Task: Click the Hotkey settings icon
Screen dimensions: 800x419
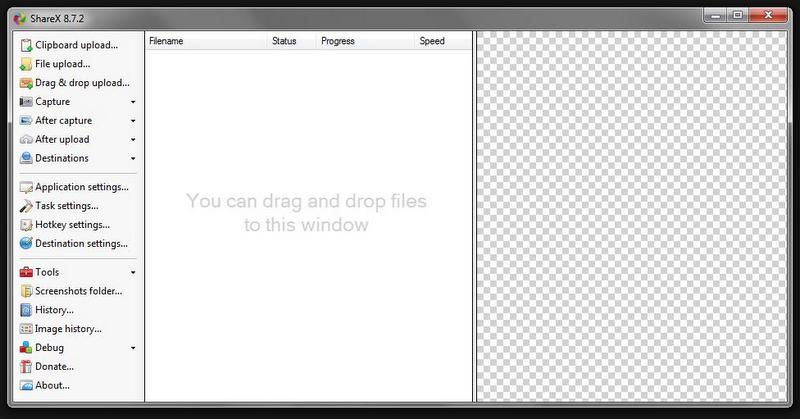Action: tap(26, 225)
